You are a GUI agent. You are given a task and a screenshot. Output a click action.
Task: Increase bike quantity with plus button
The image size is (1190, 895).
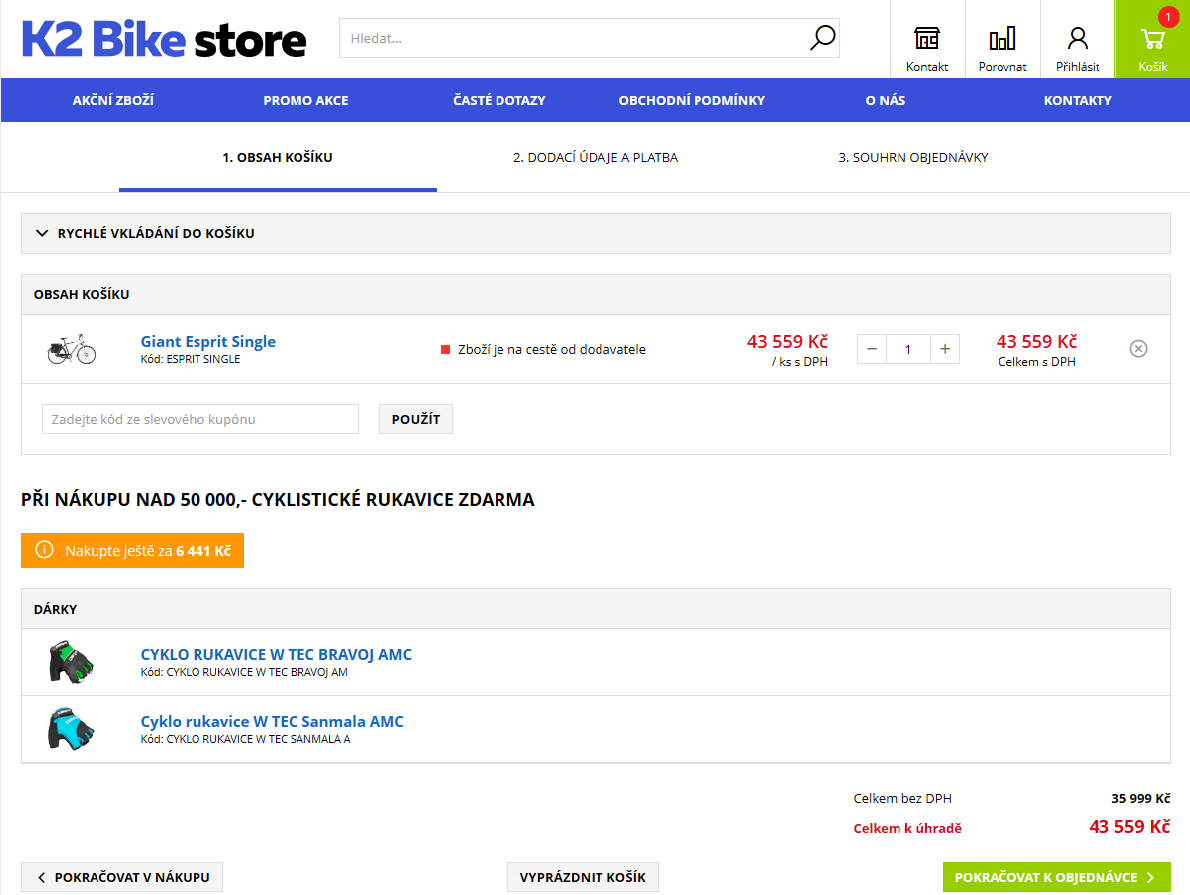coord(944,349)
